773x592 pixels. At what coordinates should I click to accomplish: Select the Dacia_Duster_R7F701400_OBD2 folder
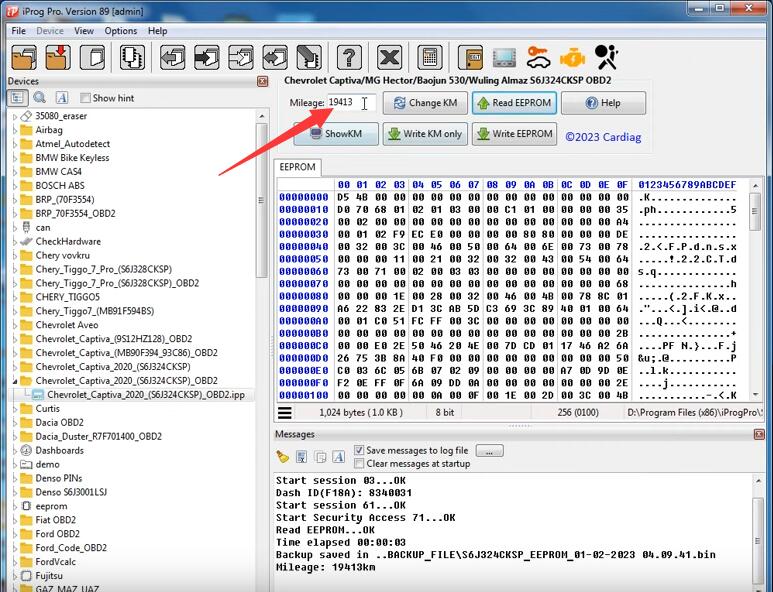pyautogui.click(x=99, y=437)
